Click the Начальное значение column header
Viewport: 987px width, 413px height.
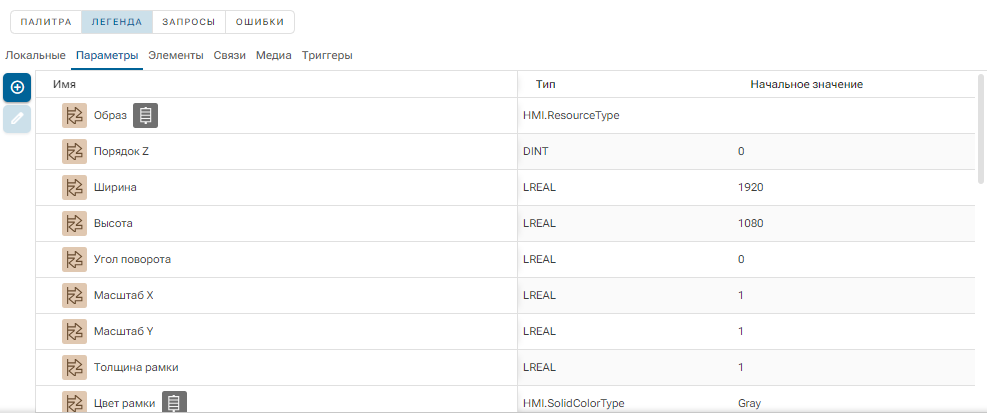(806, 84)
